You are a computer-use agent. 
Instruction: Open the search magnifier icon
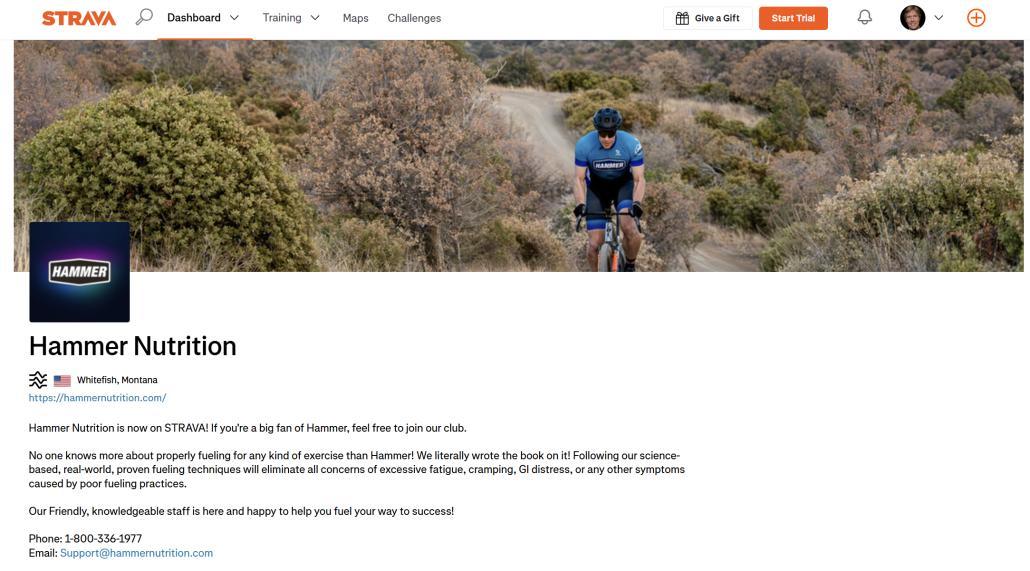point(144,17)
